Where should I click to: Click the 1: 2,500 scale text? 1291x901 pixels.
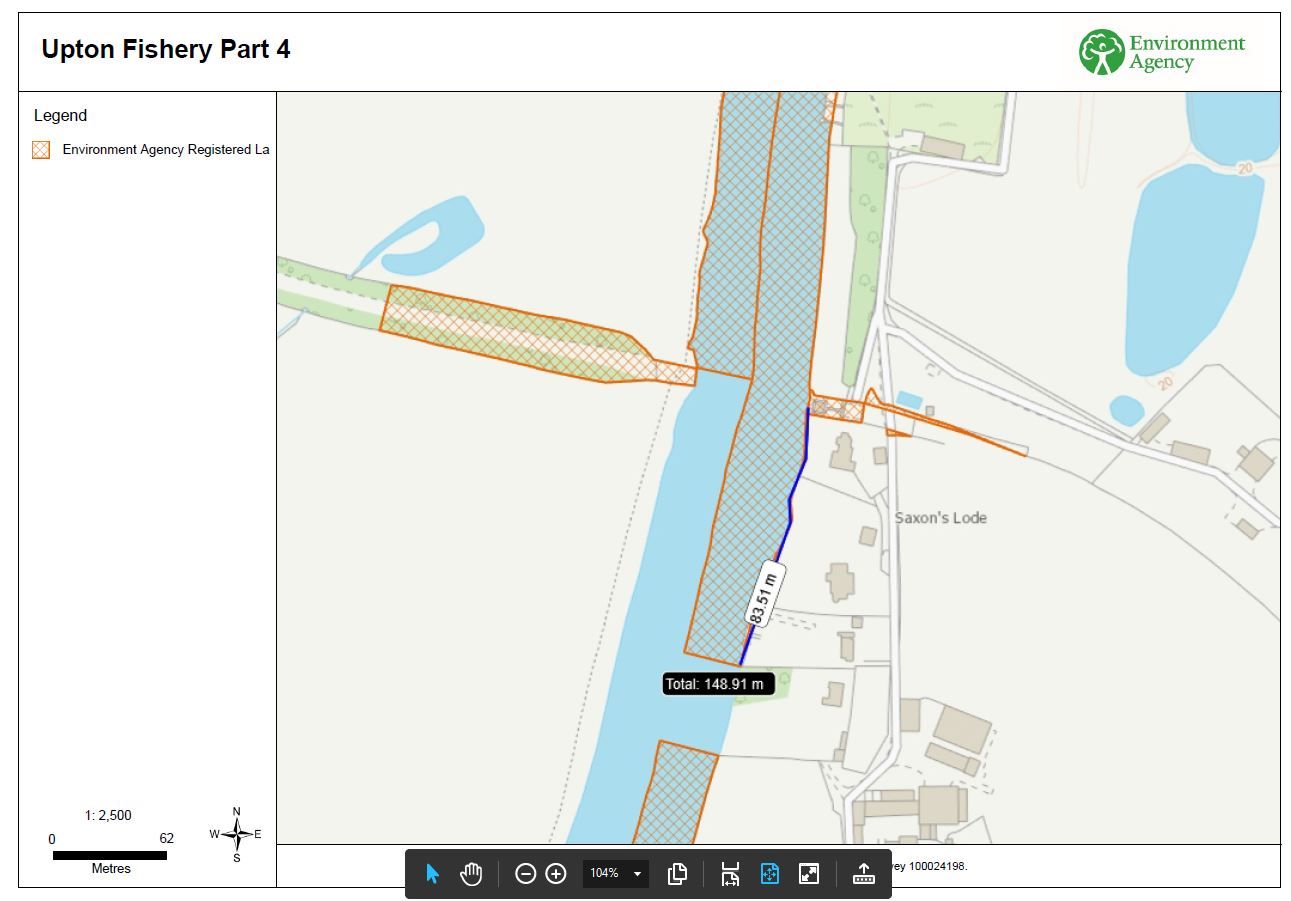[x=108, y=815]
